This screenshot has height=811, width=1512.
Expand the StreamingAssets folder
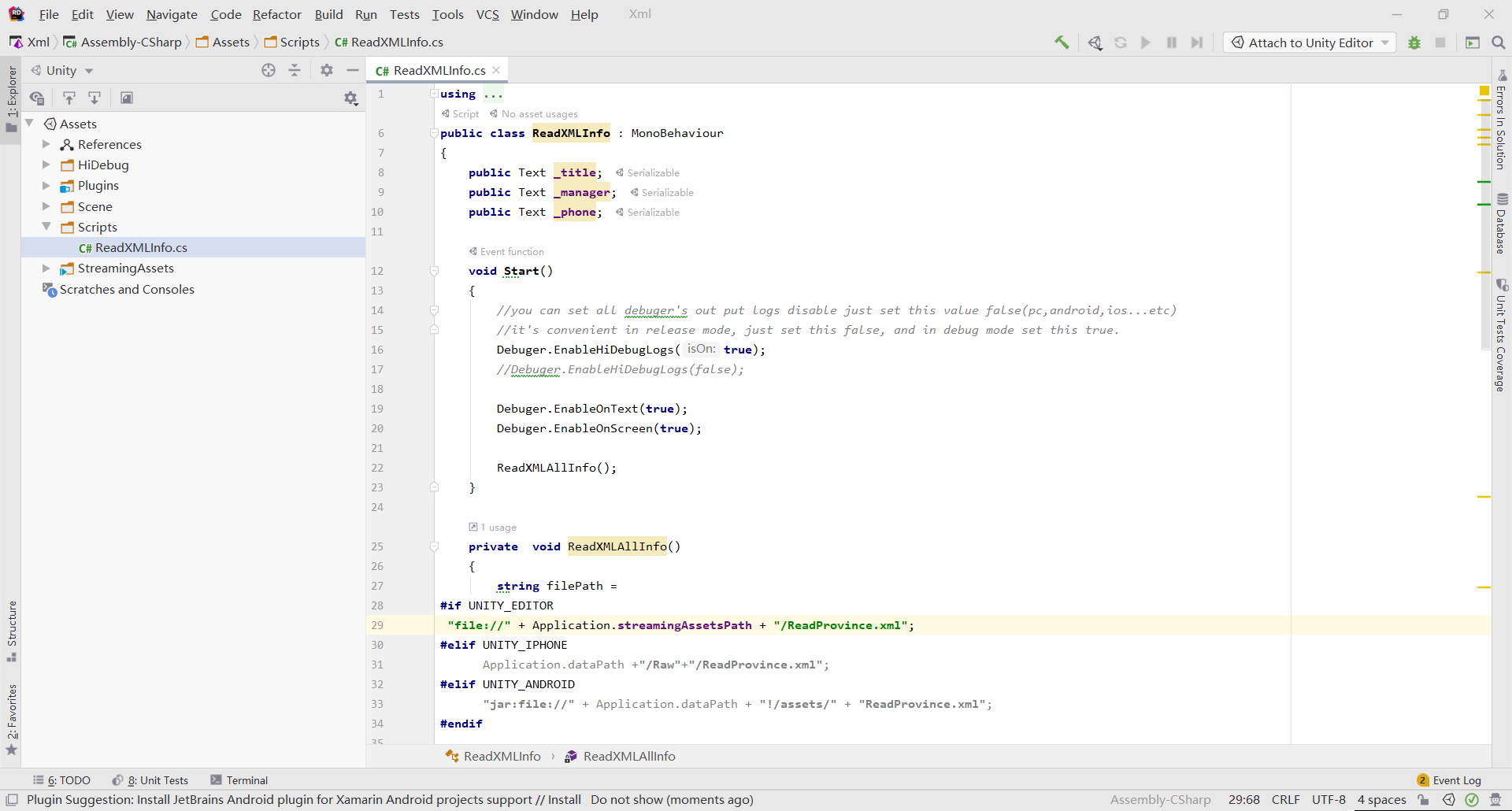click(46, 268)
